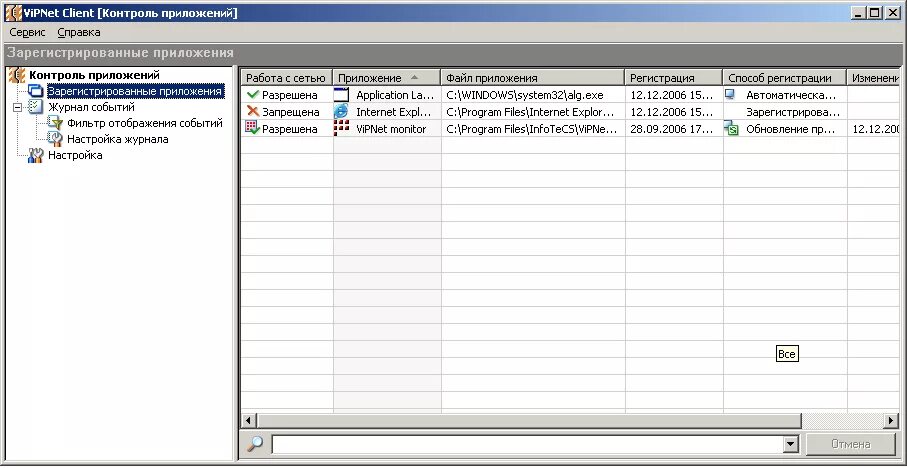Click the partially visible Изменение column header

874,78
